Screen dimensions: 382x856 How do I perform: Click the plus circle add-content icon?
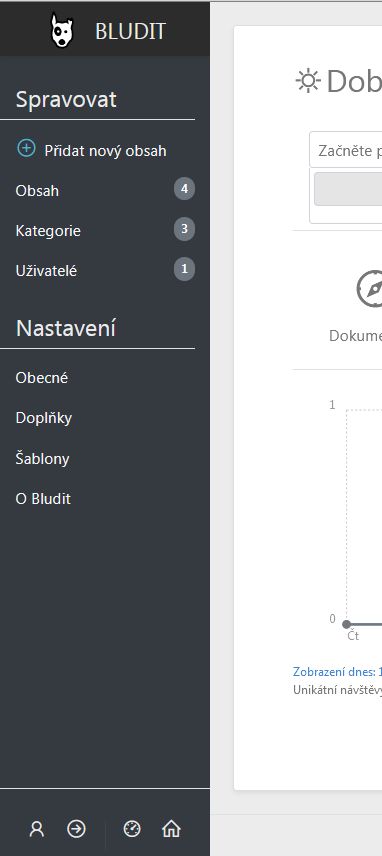26,148
